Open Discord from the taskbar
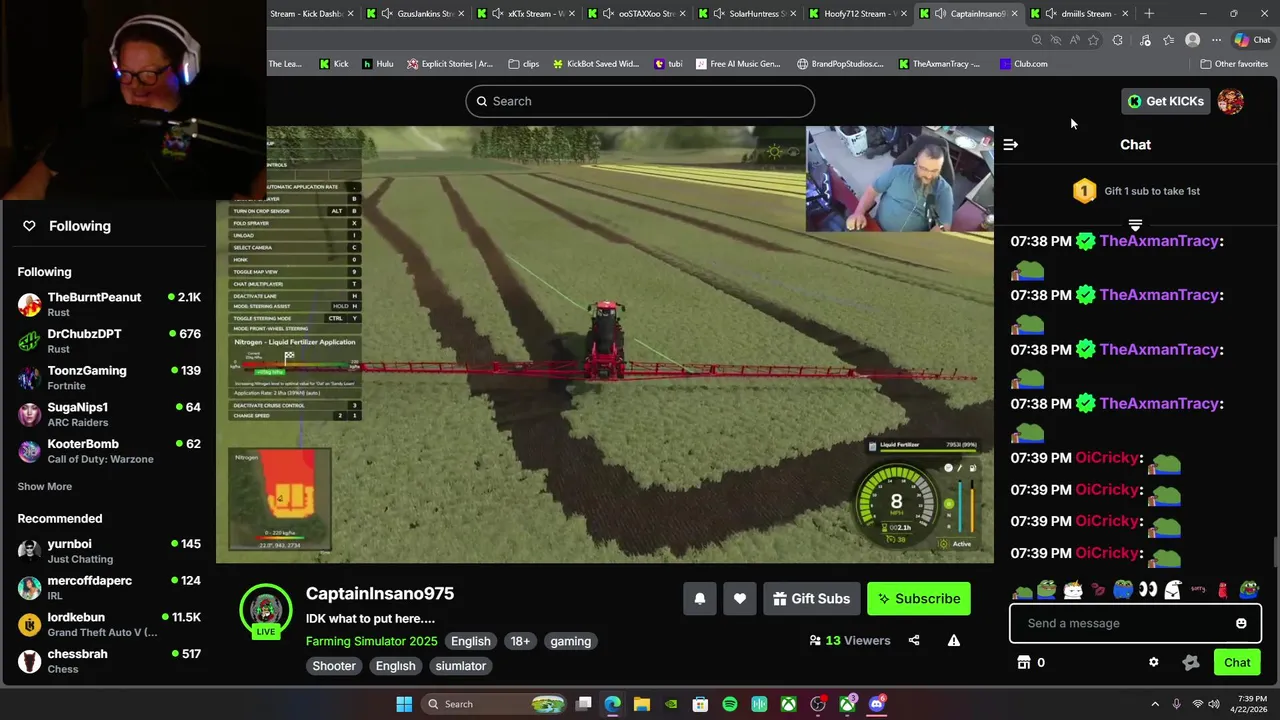 point(877,704)
